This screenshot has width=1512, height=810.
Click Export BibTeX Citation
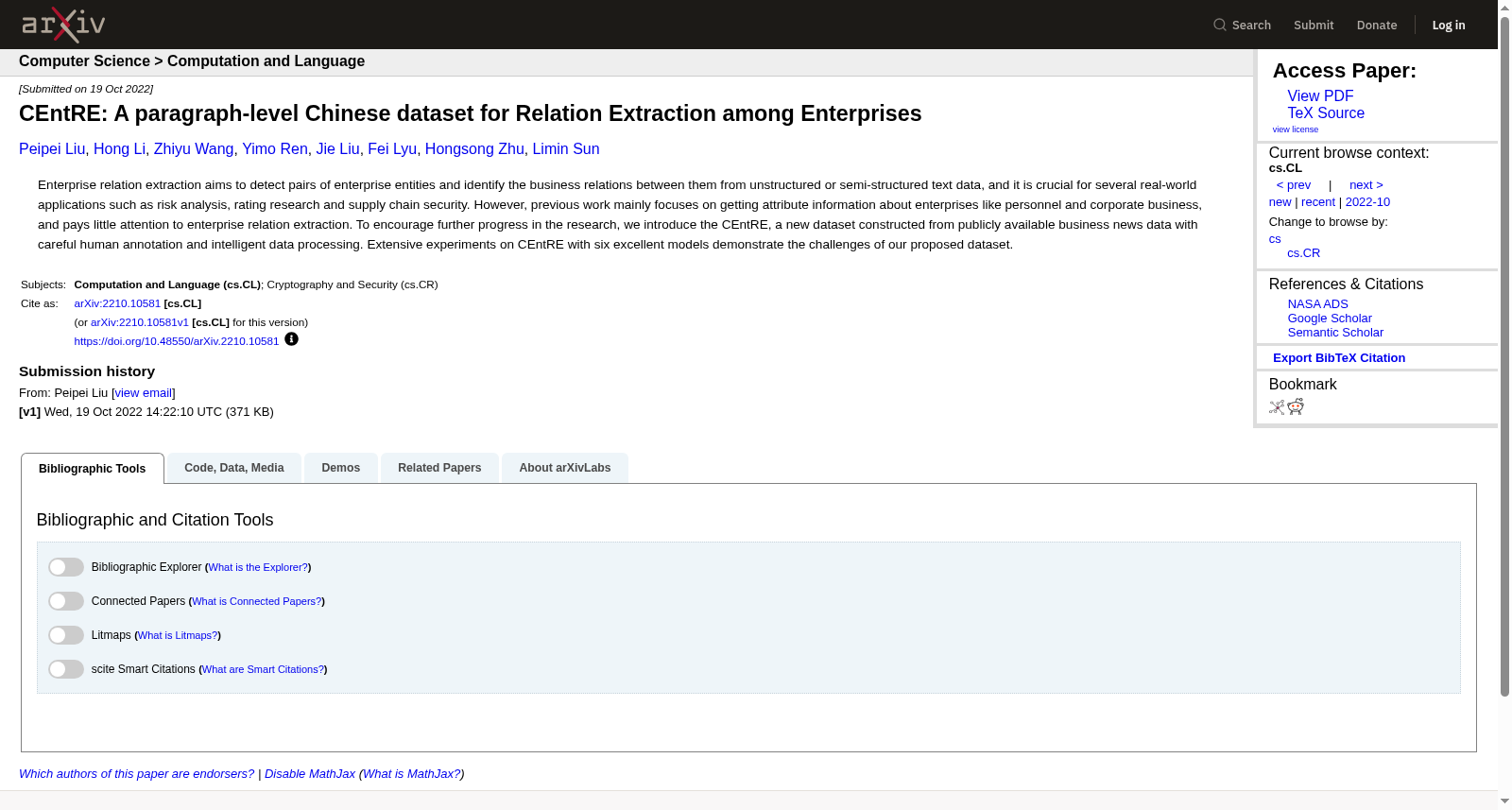point(1339,358)
